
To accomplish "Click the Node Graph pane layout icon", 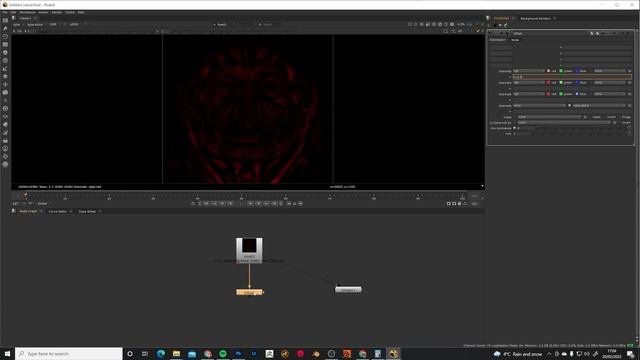I will coord(14,211).
